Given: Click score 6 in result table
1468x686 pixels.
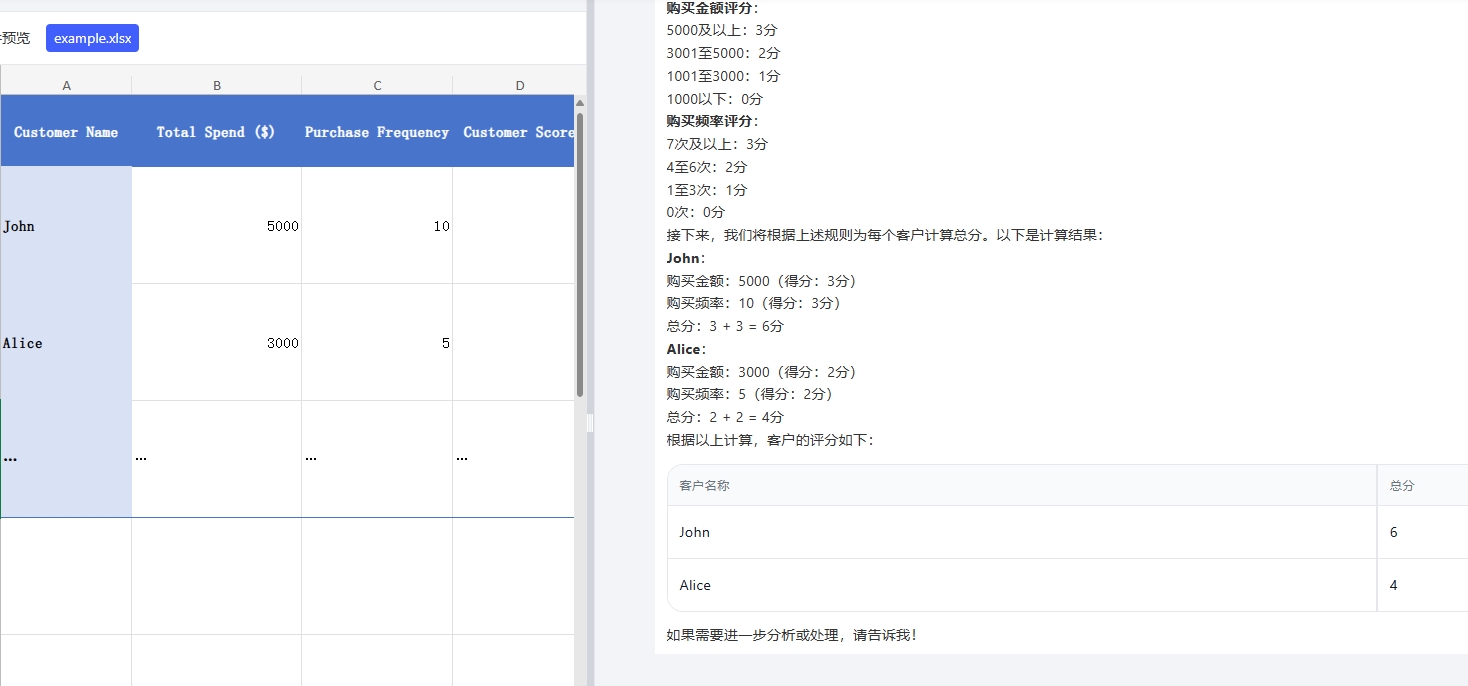Looking at the screenshot, I should click(1394, 532).
